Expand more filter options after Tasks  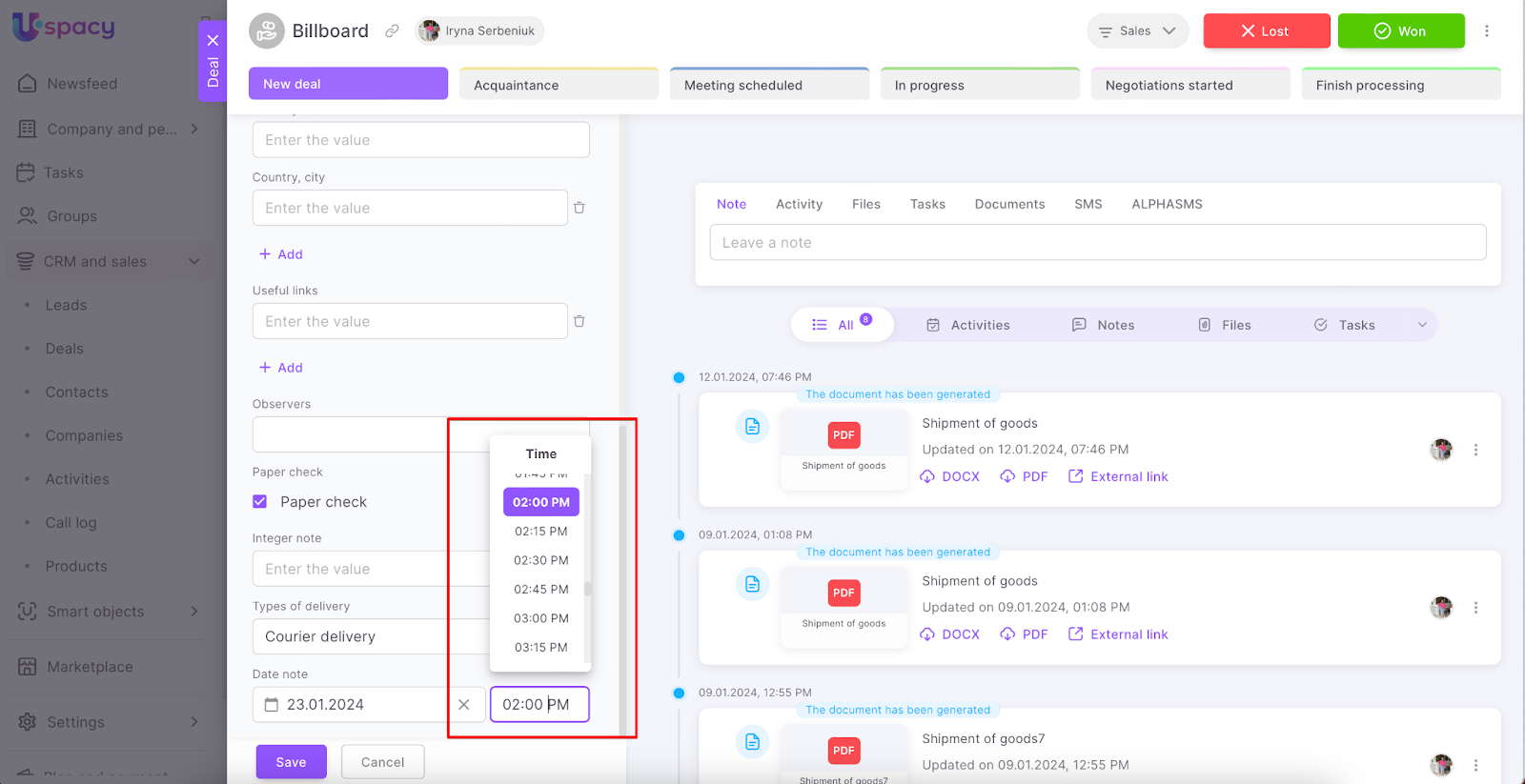pyautogui.click(x=1422, y=325)
